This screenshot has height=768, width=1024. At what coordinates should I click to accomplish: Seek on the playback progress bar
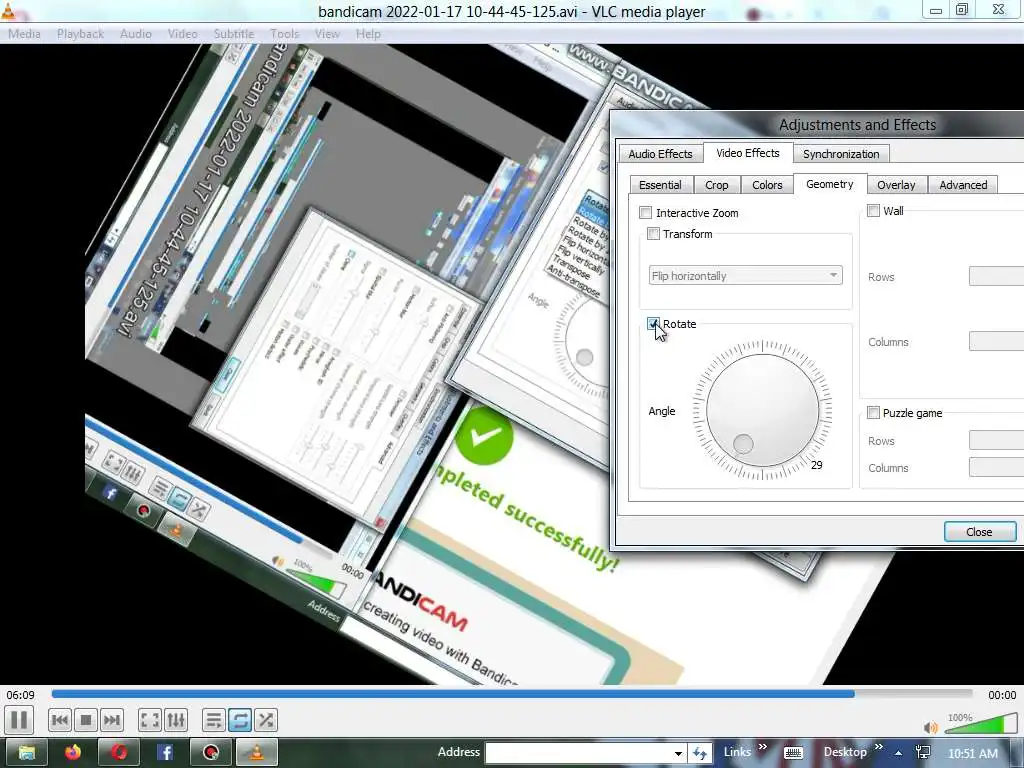coord(512,694)
